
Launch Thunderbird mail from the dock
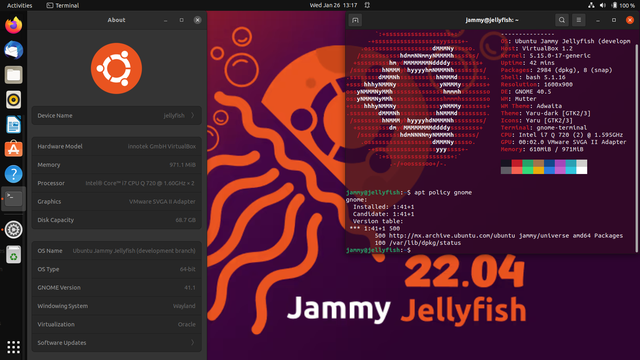tap(13, 50)
